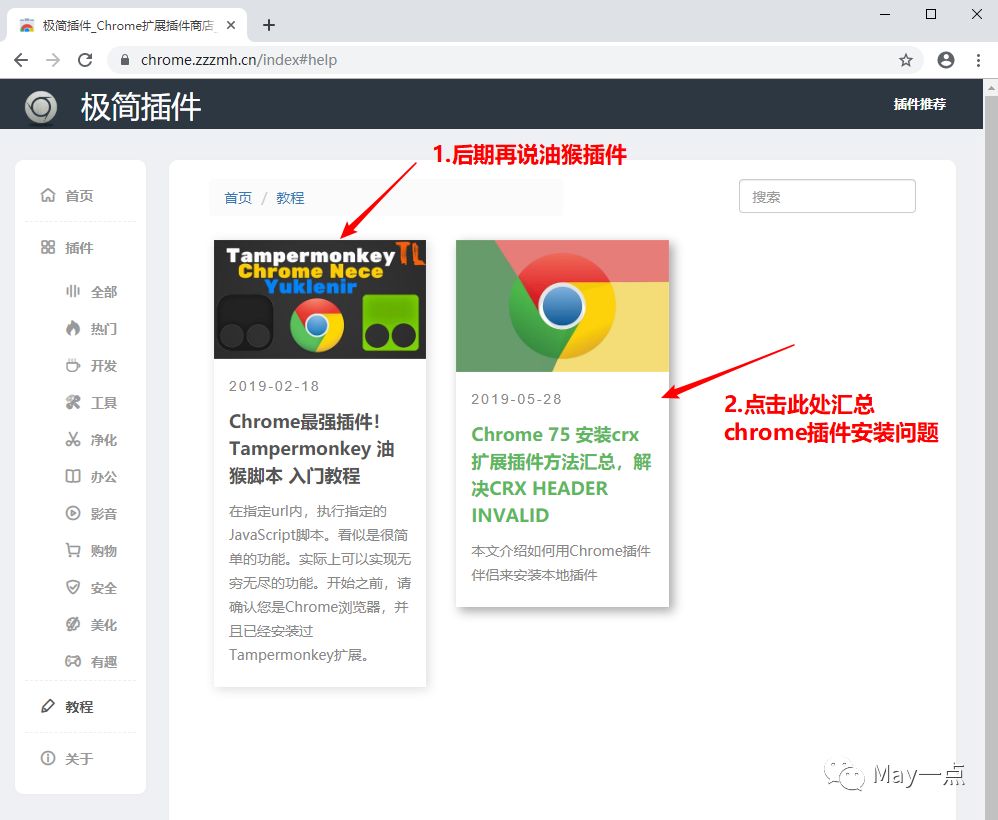The image size is (998, 820).
Task: Click the browser forward arrow
Action: click(x=53, y=60)
